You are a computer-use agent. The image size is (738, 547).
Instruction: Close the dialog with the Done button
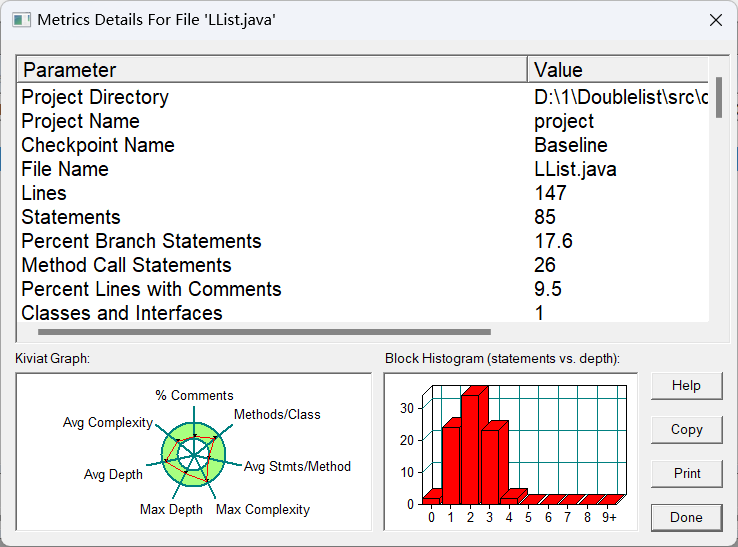[686, 517]
